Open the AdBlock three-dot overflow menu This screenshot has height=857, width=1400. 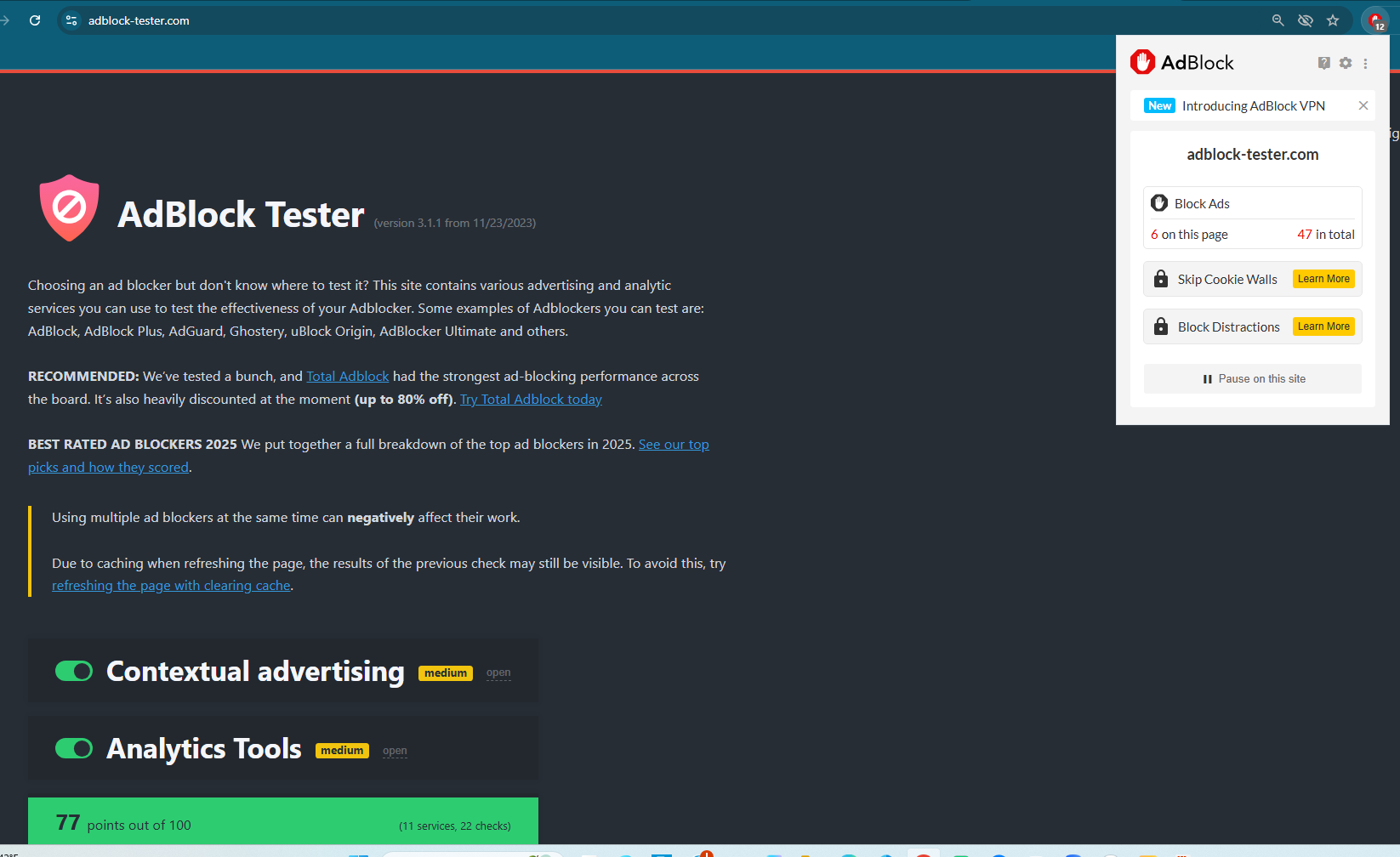pyautogui.click(x=1367, y=62)
